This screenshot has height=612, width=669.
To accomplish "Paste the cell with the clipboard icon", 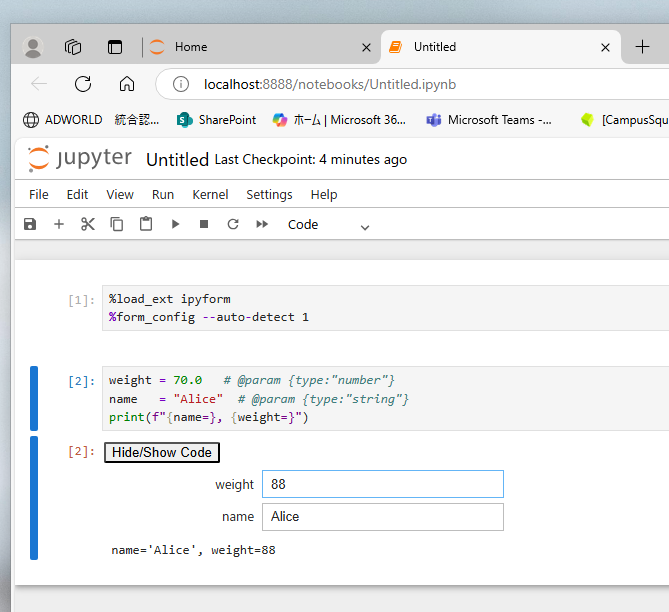I will (146, 224).
